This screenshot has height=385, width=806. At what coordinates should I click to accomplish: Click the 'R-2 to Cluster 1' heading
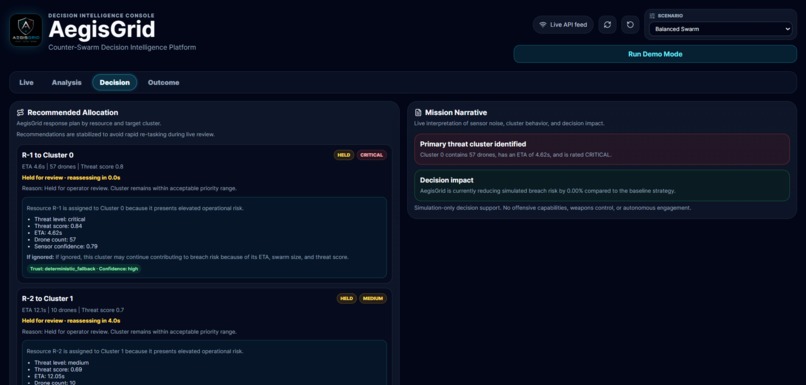(48, 298)
